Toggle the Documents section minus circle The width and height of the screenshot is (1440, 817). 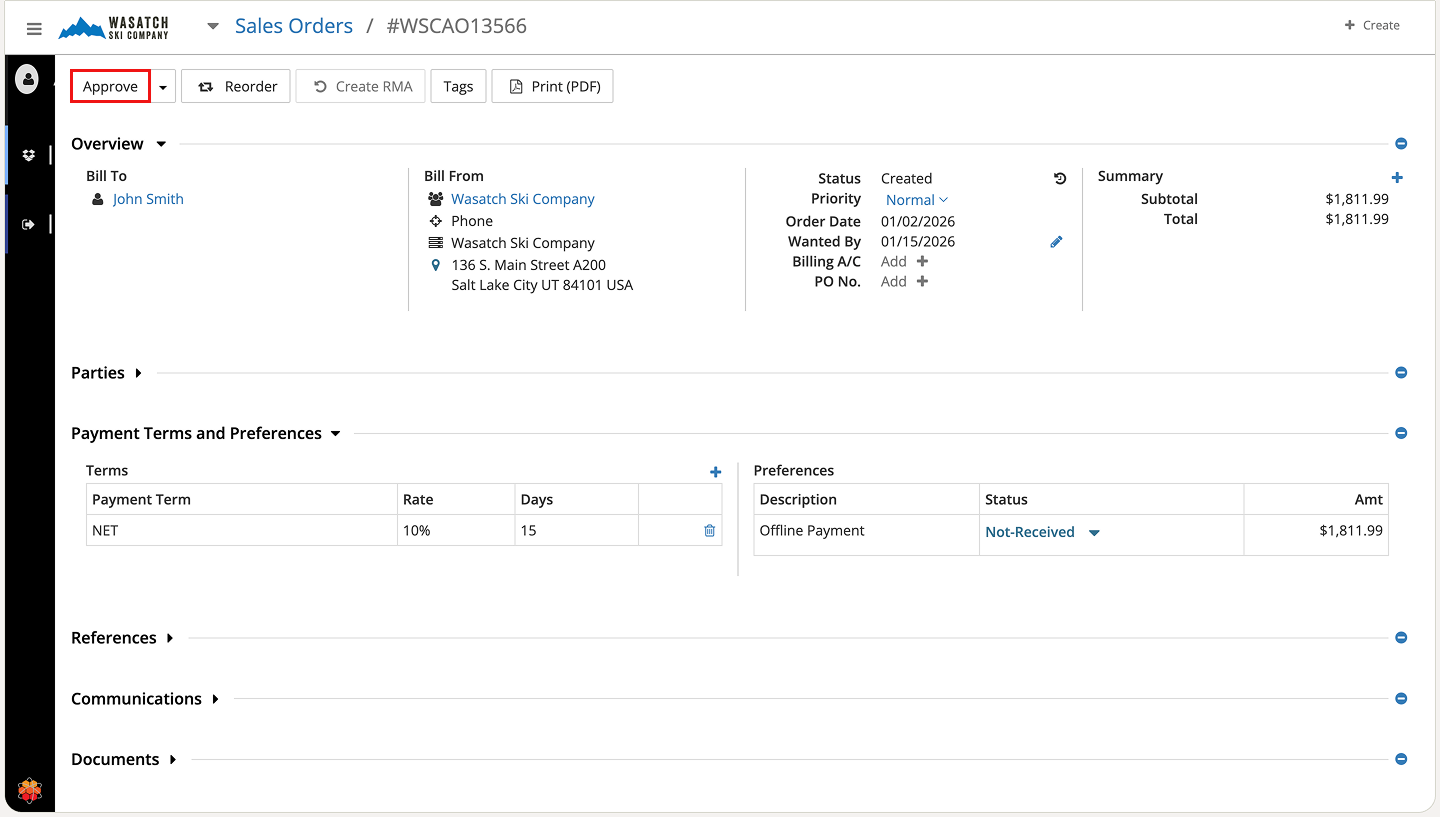coord(1401,759)
